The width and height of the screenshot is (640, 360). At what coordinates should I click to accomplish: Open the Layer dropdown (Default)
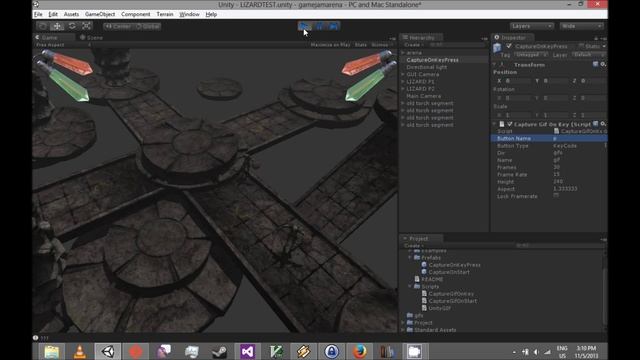click(589, 55)
